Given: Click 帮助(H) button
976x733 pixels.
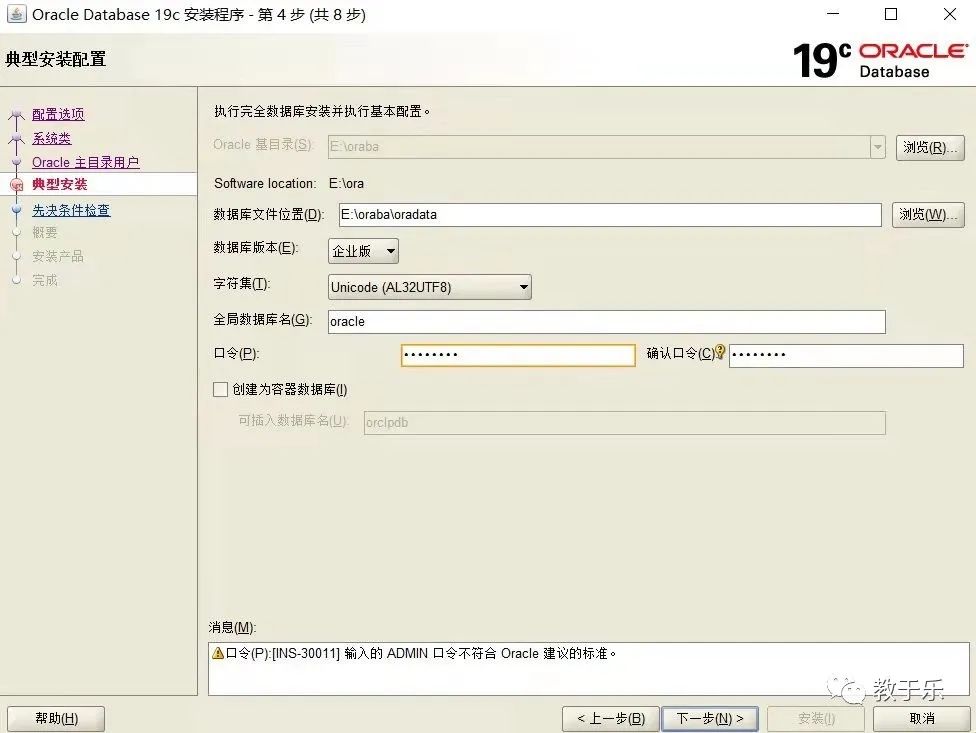Looking at the screenshot, I should coord(56,719).
